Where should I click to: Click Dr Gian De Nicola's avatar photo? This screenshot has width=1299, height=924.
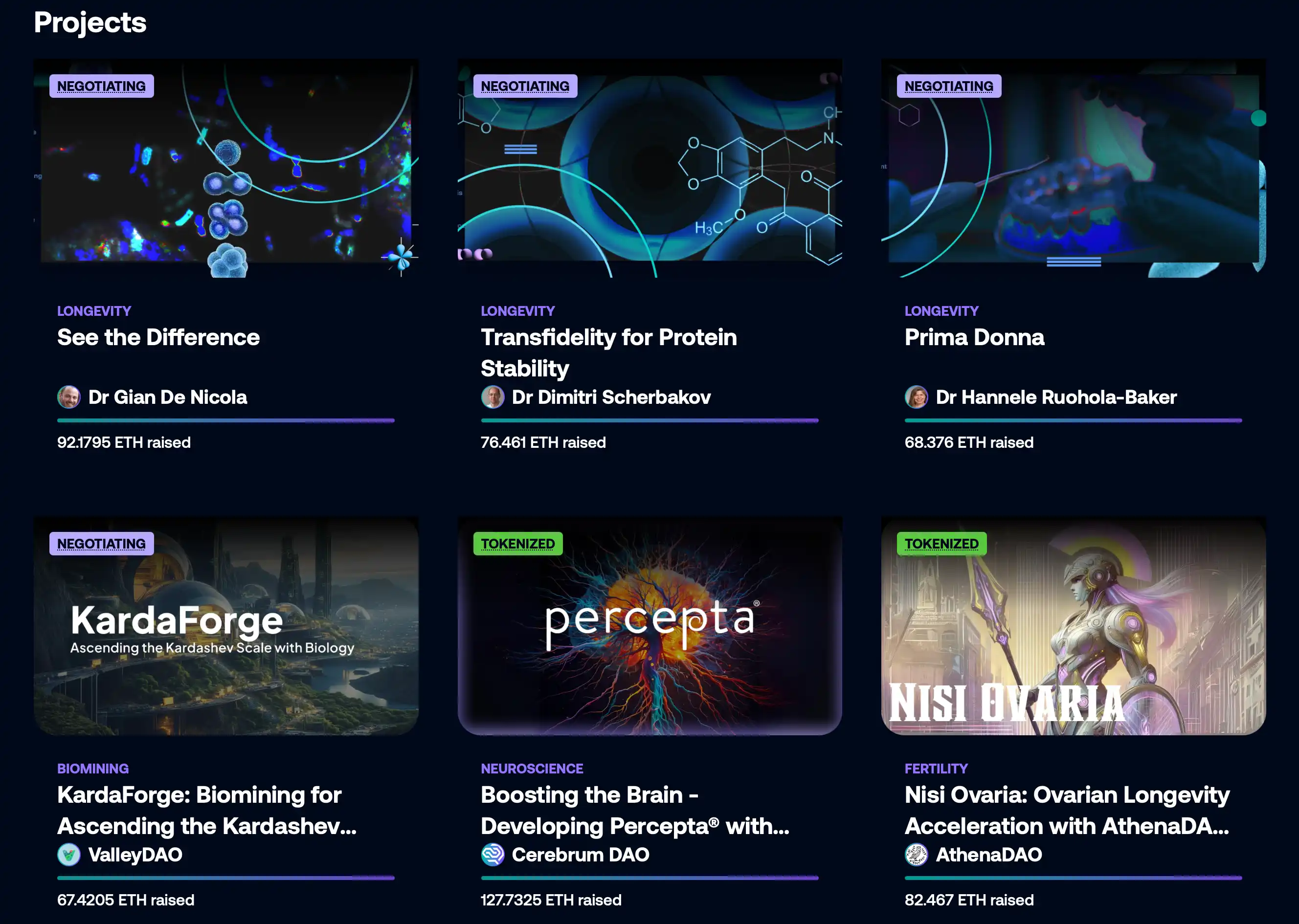point(69,397)
